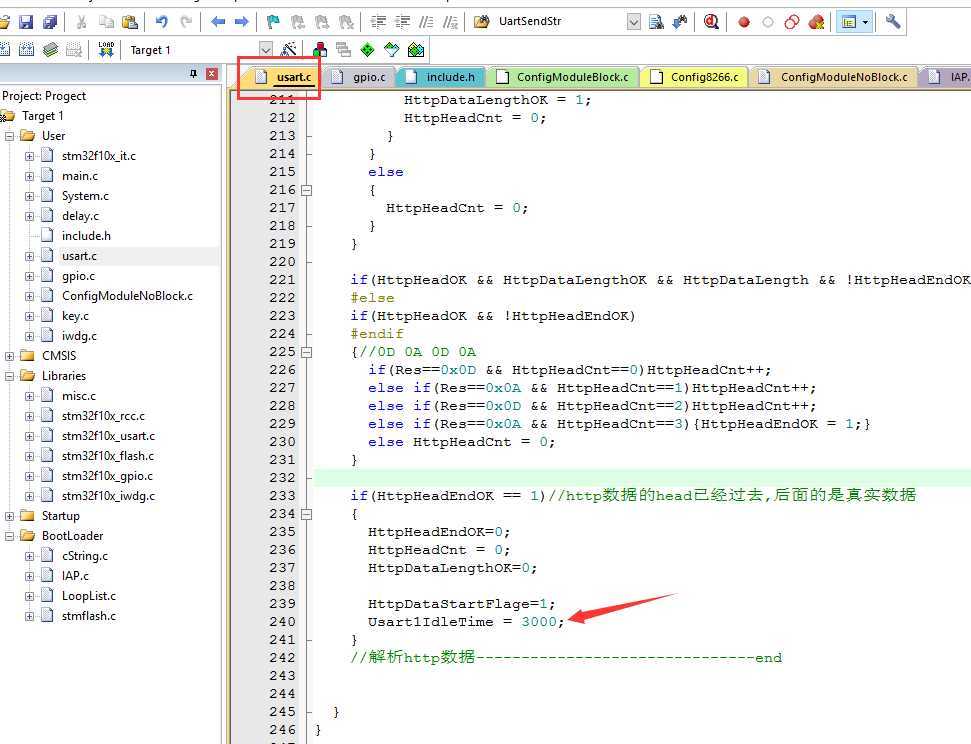Select main.c in the project tree
971x744 pixels.
pyautogui.click(x=79, y=176)
